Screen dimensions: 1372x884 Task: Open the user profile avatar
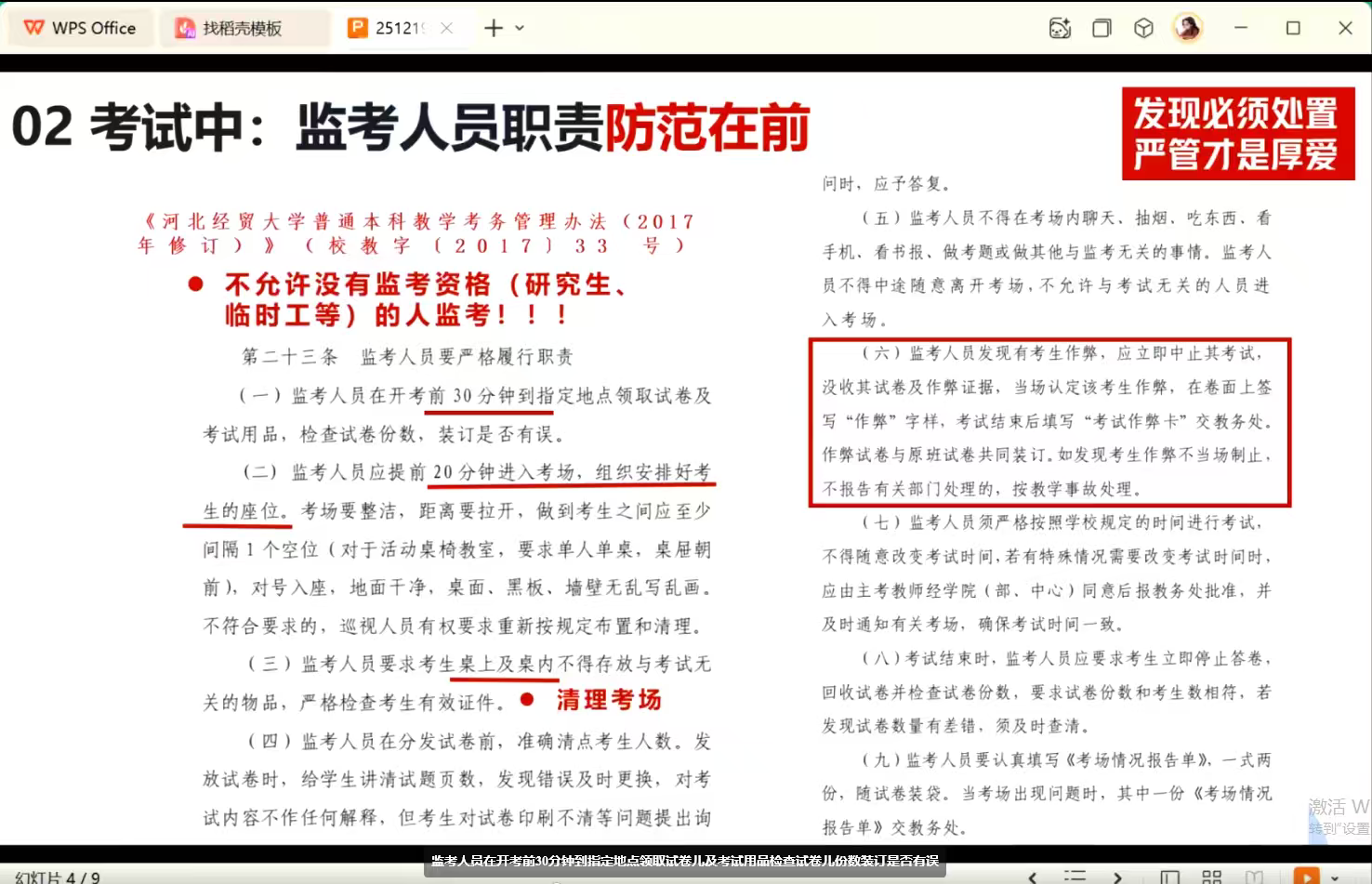click(1188, 28)
